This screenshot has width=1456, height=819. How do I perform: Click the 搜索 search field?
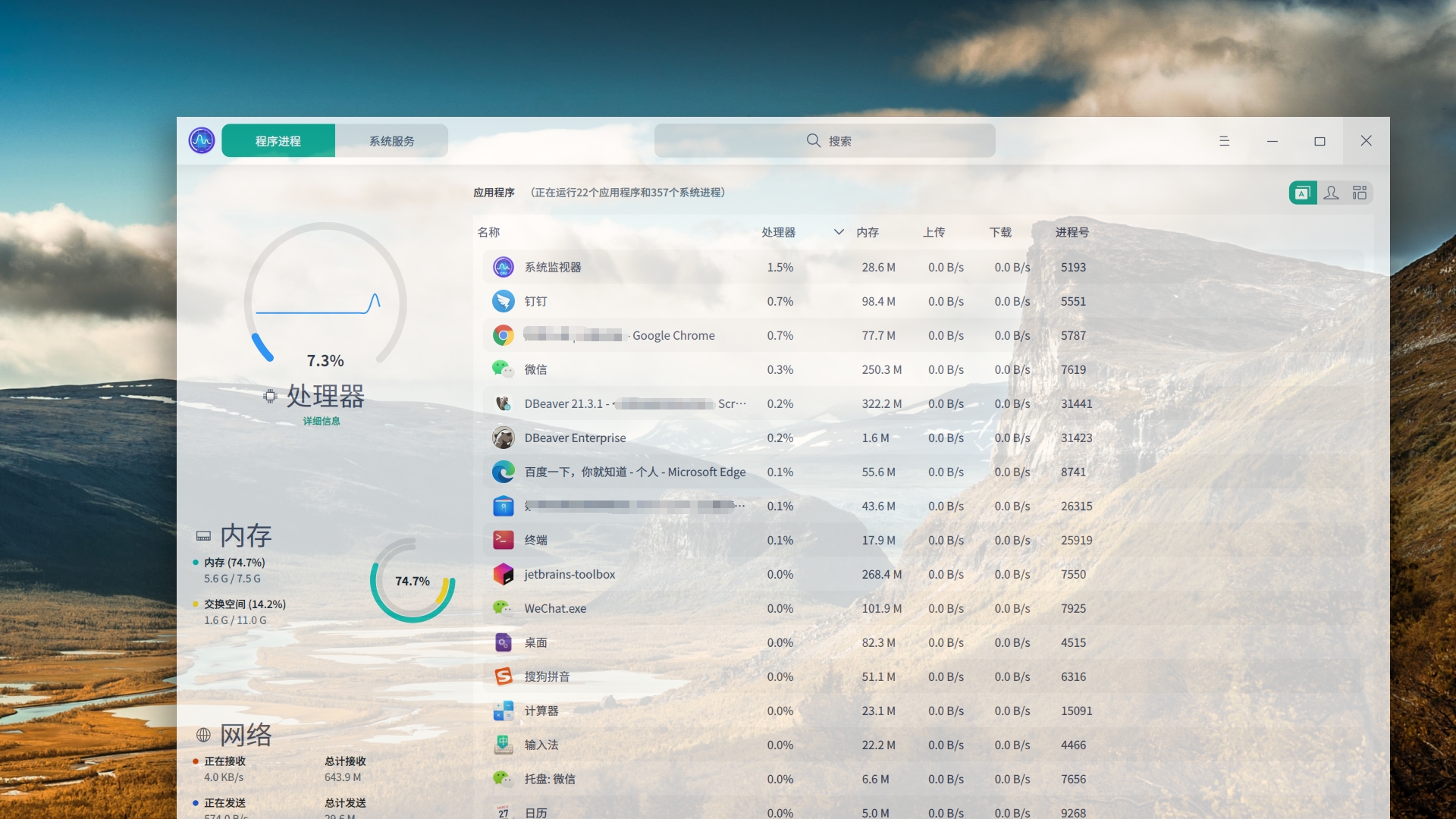pyautogui.click(x=825, y=141)
